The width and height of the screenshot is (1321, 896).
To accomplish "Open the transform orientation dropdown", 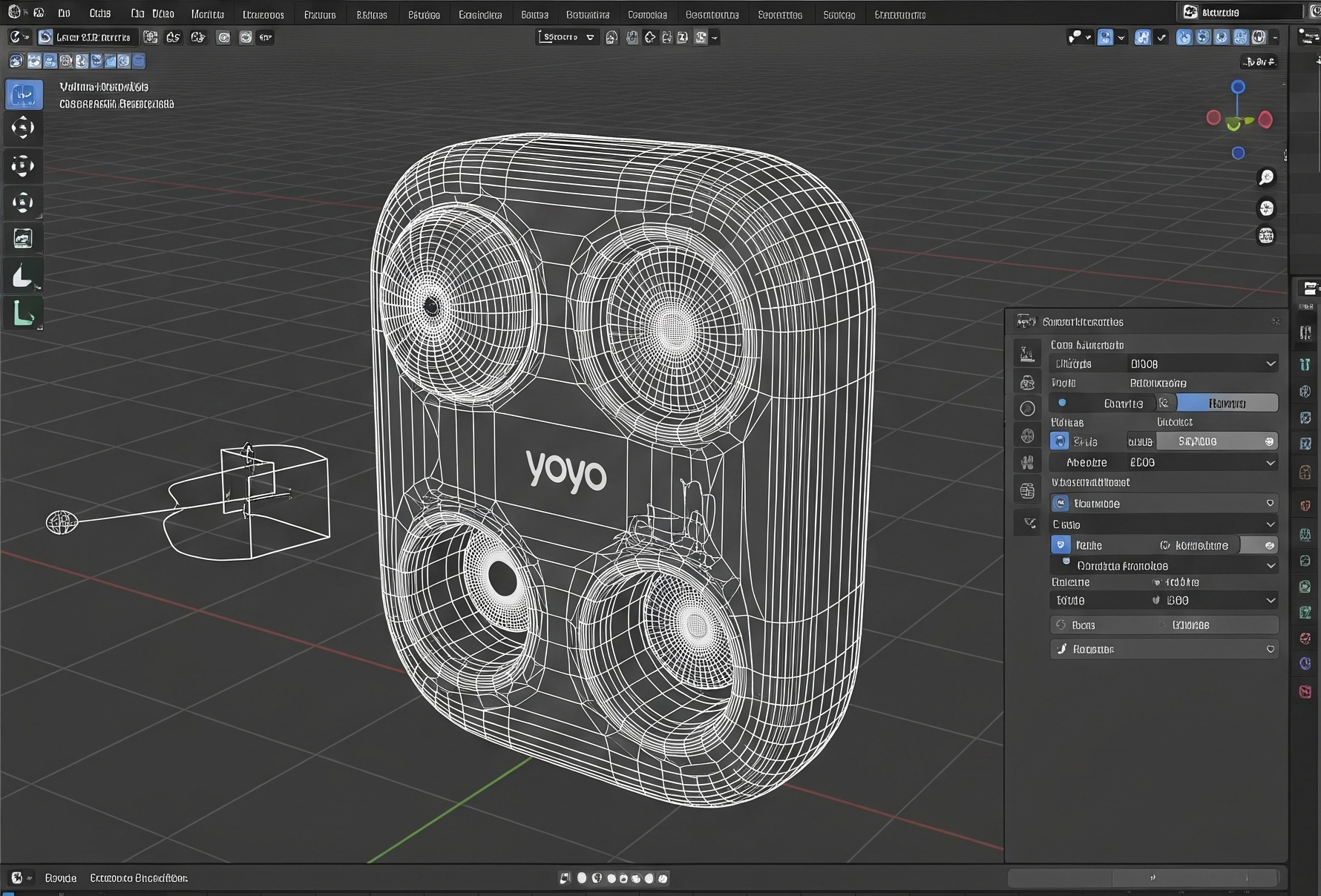I will [x=567, y=37].
